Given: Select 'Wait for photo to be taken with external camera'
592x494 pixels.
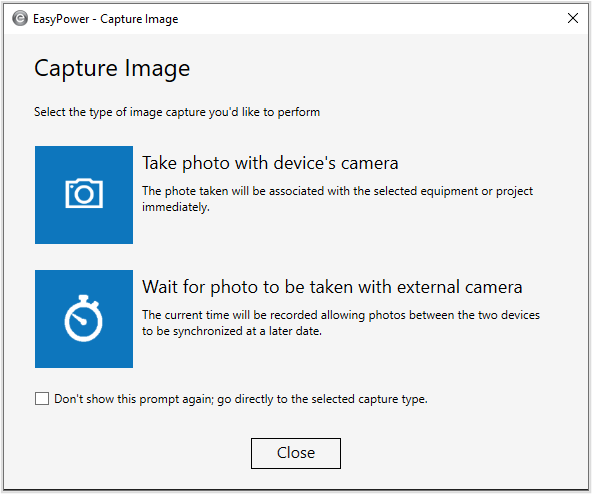Looking at the screenshot, I should click(332, 287).
